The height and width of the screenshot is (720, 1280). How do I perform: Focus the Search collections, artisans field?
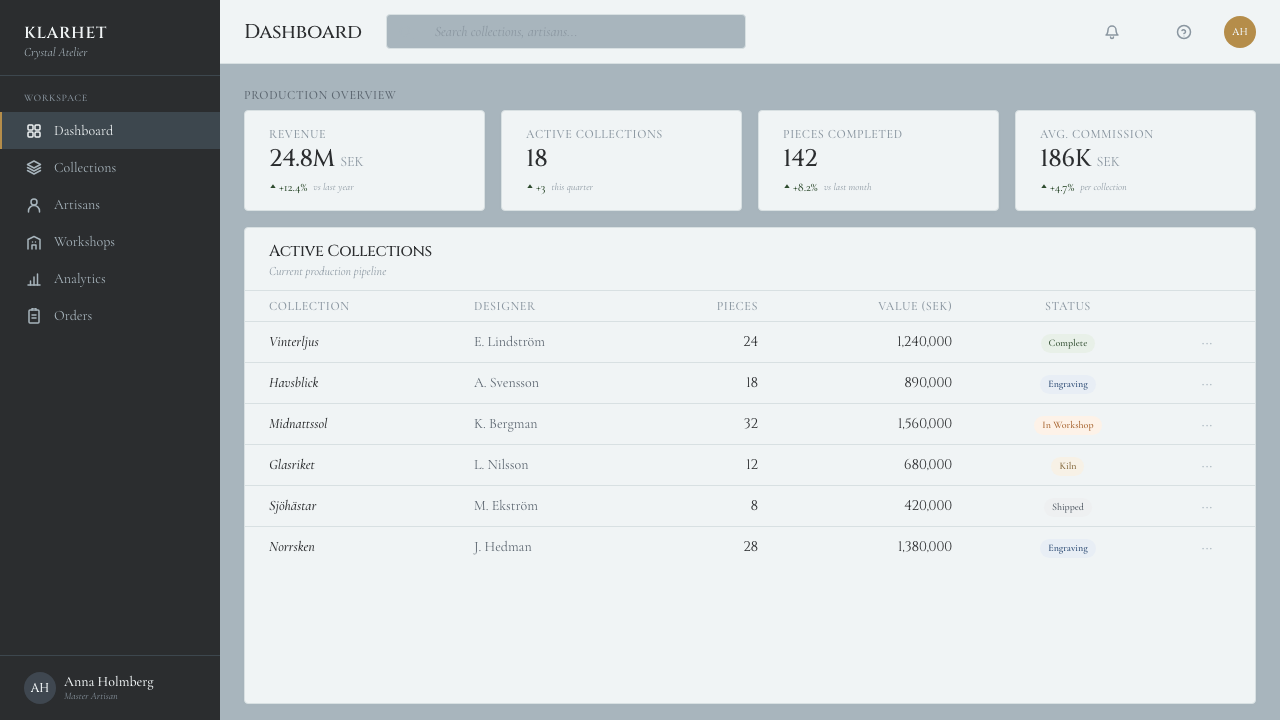(566, 32)
